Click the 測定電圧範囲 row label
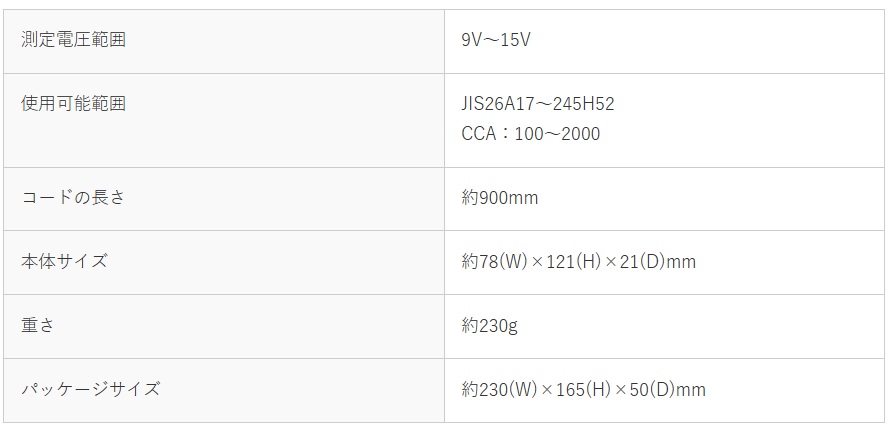The height and width of the screenshot is (428, 891). (74, 41)
